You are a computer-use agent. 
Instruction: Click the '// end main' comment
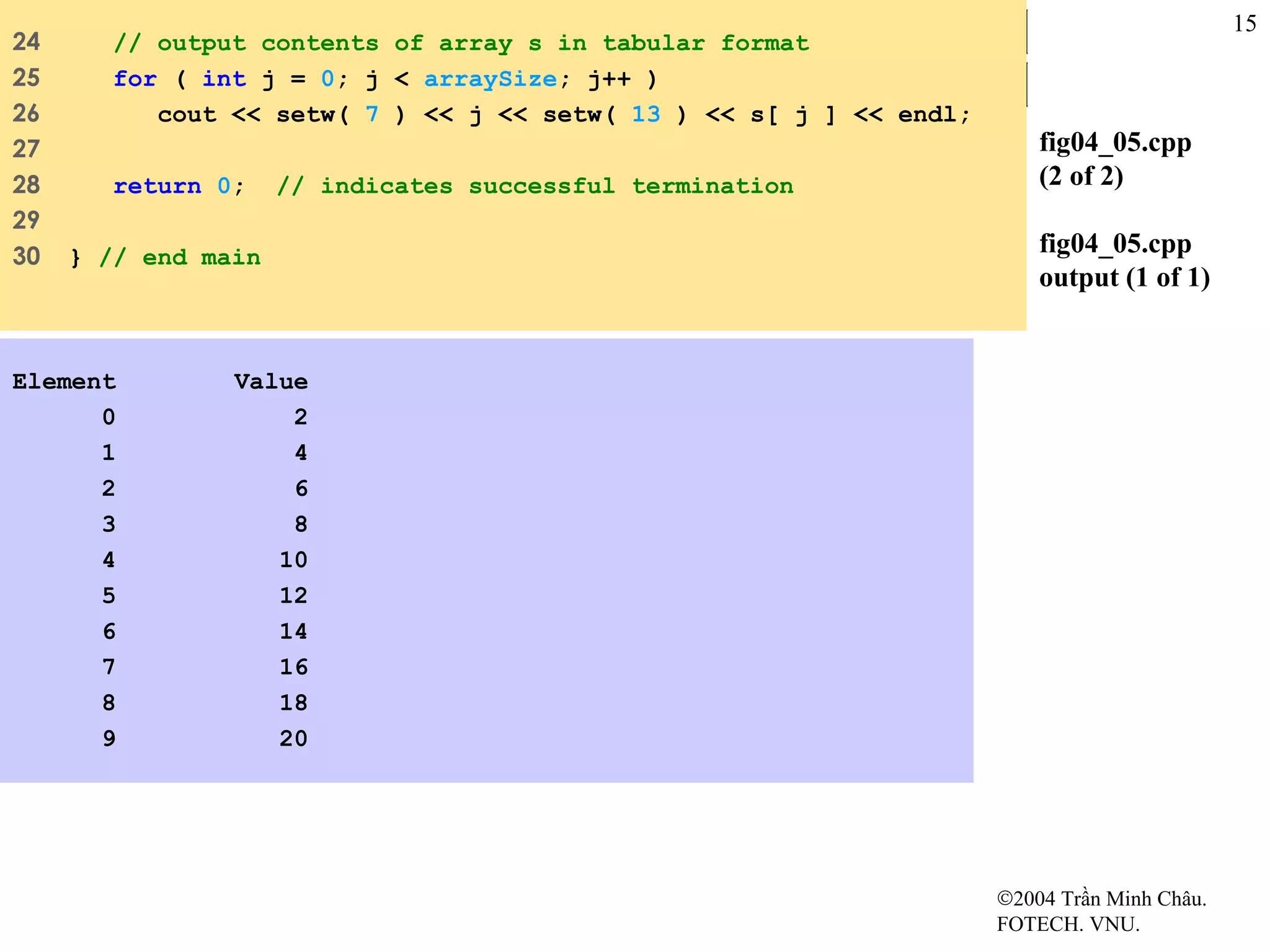point(180,257)
